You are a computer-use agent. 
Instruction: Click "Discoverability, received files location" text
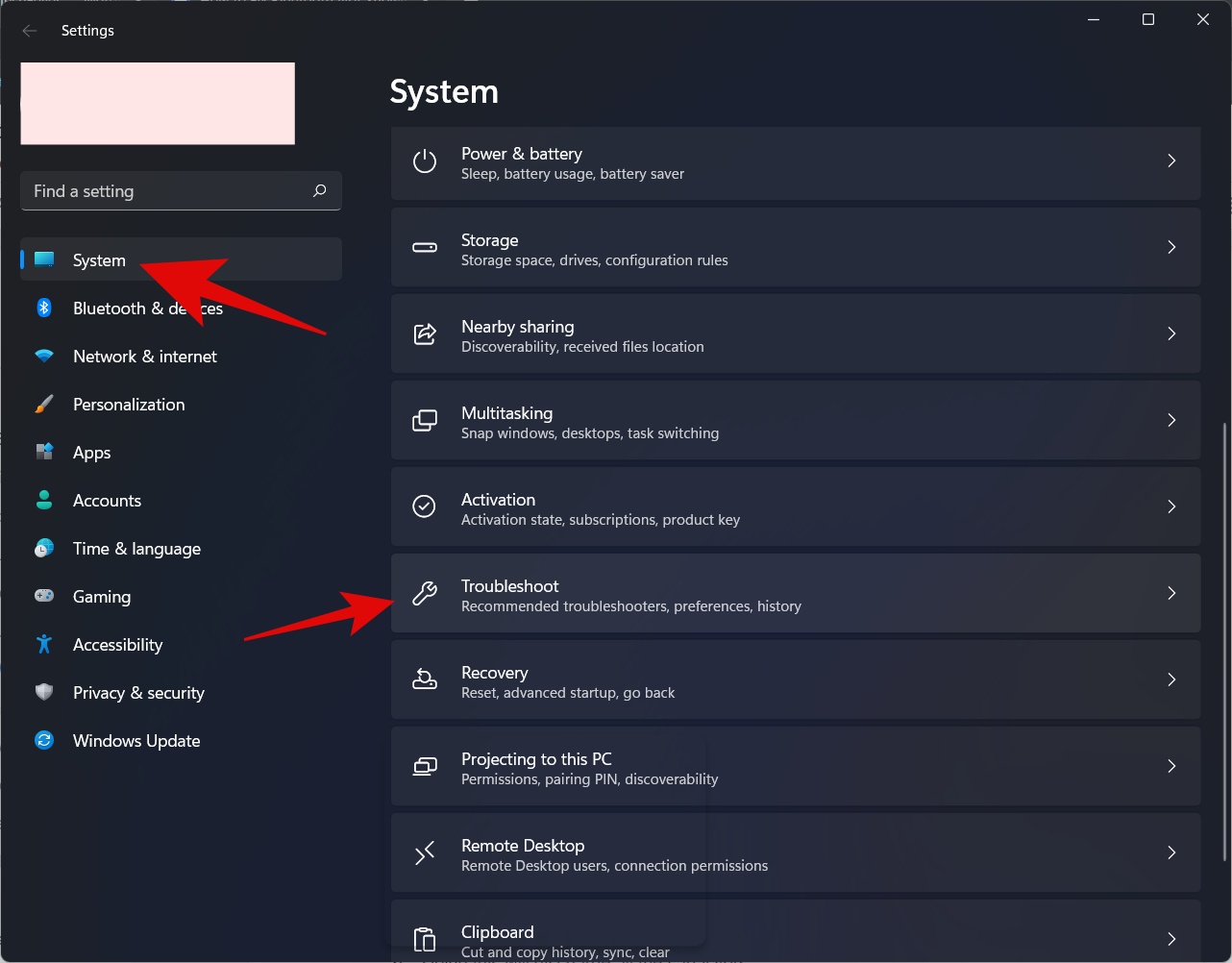click(x=582, y=347)
